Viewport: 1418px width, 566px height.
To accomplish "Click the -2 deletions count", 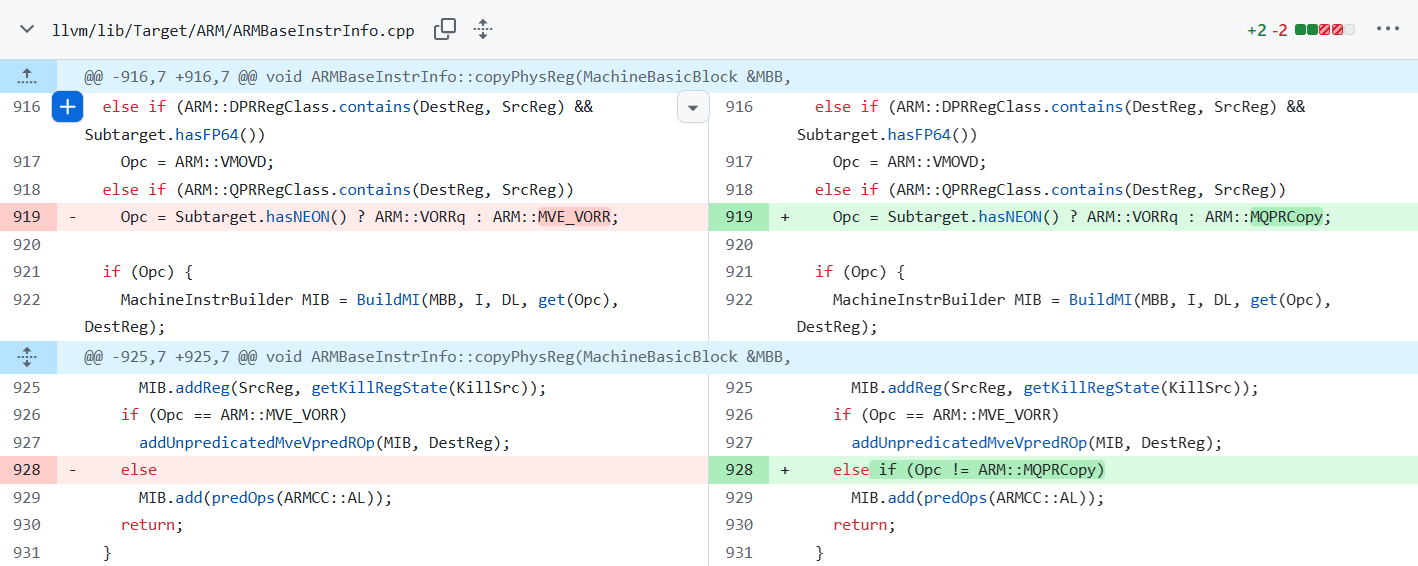I will [x=1280, y=30].
